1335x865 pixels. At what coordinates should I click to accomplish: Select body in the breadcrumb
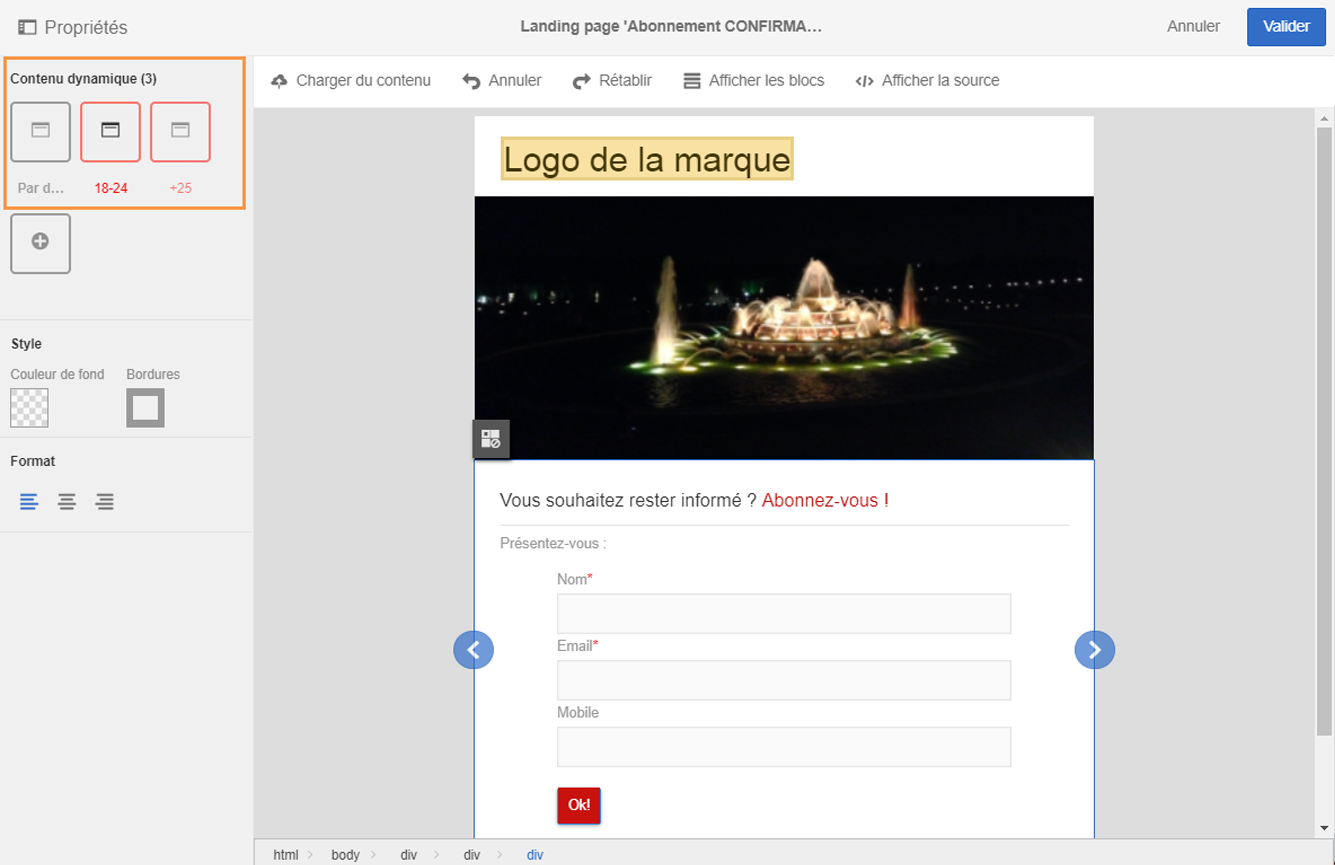pyautogui.click(x=345, y=855)
